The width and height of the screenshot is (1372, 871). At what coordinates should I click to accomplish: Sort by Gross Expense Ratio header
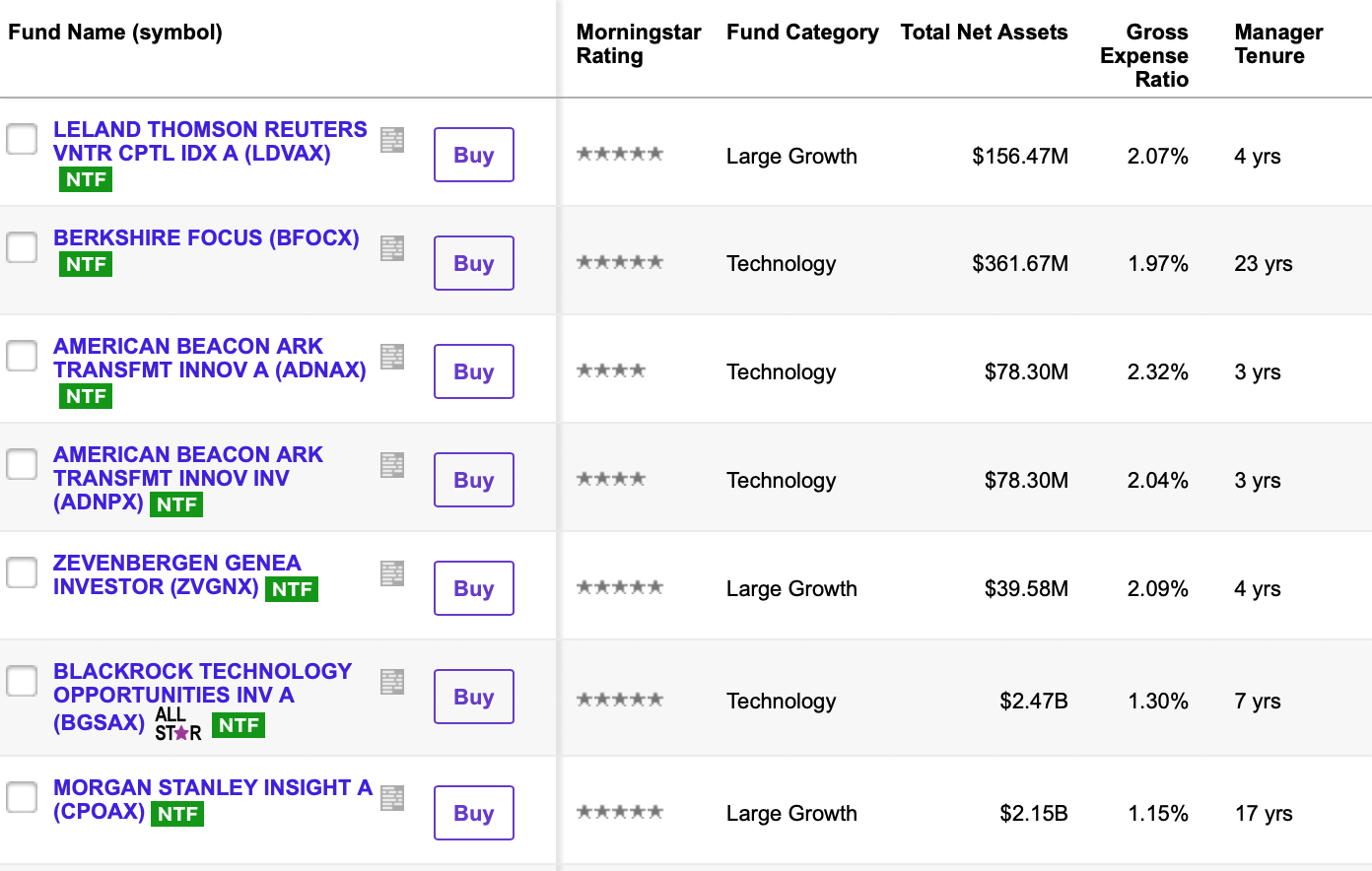(x=1143, y=56)
